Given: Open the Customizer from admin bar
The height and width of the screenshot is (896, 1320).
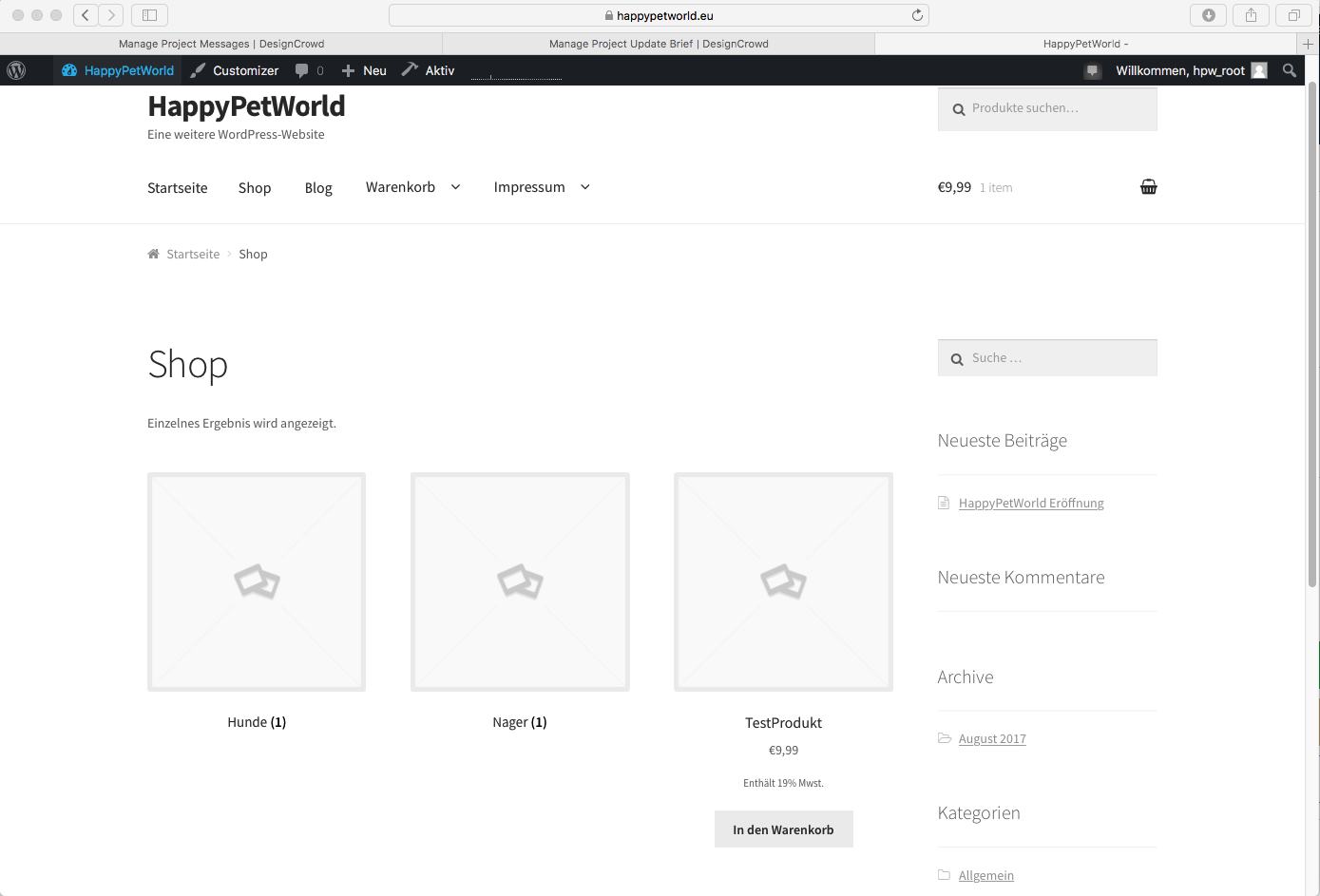Looking at the screenshot, I should (x=234, y=70).
